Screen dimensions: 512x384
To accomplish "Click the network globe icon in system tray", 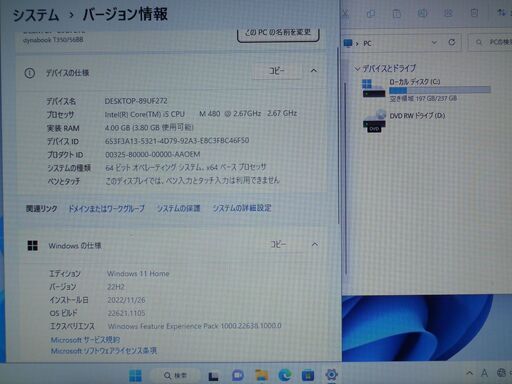I will [501, 373].
